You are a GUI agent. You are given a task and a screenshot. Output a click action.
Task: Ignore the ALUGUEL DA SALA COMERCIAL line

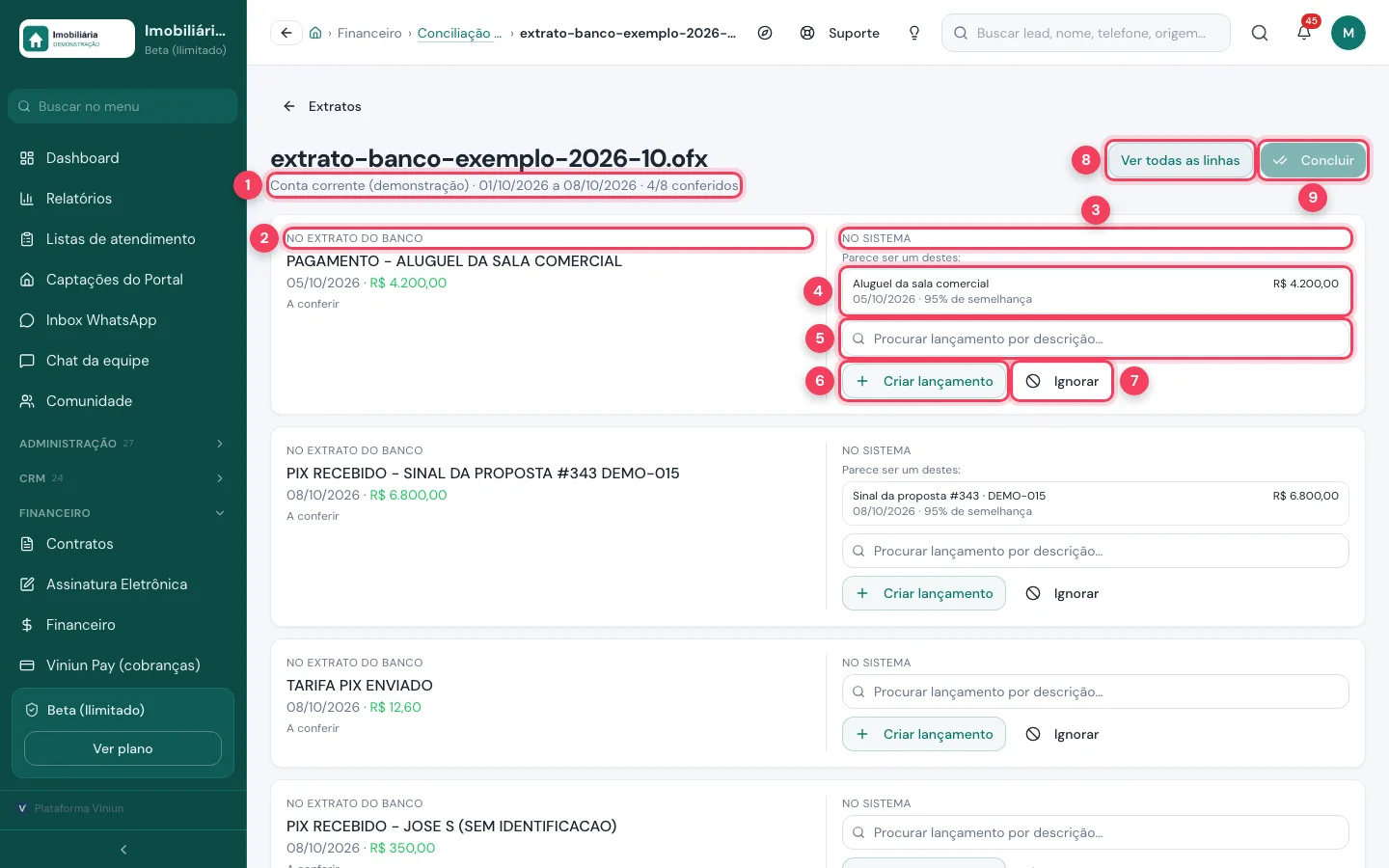coord(1062,381)
